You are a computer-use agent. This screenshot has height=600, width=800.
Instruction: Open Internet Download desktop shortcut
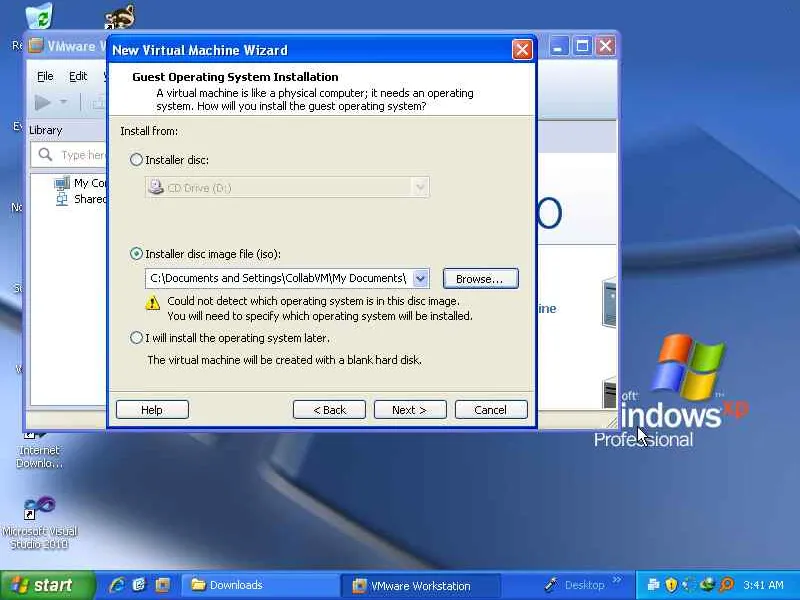(39, 450)
